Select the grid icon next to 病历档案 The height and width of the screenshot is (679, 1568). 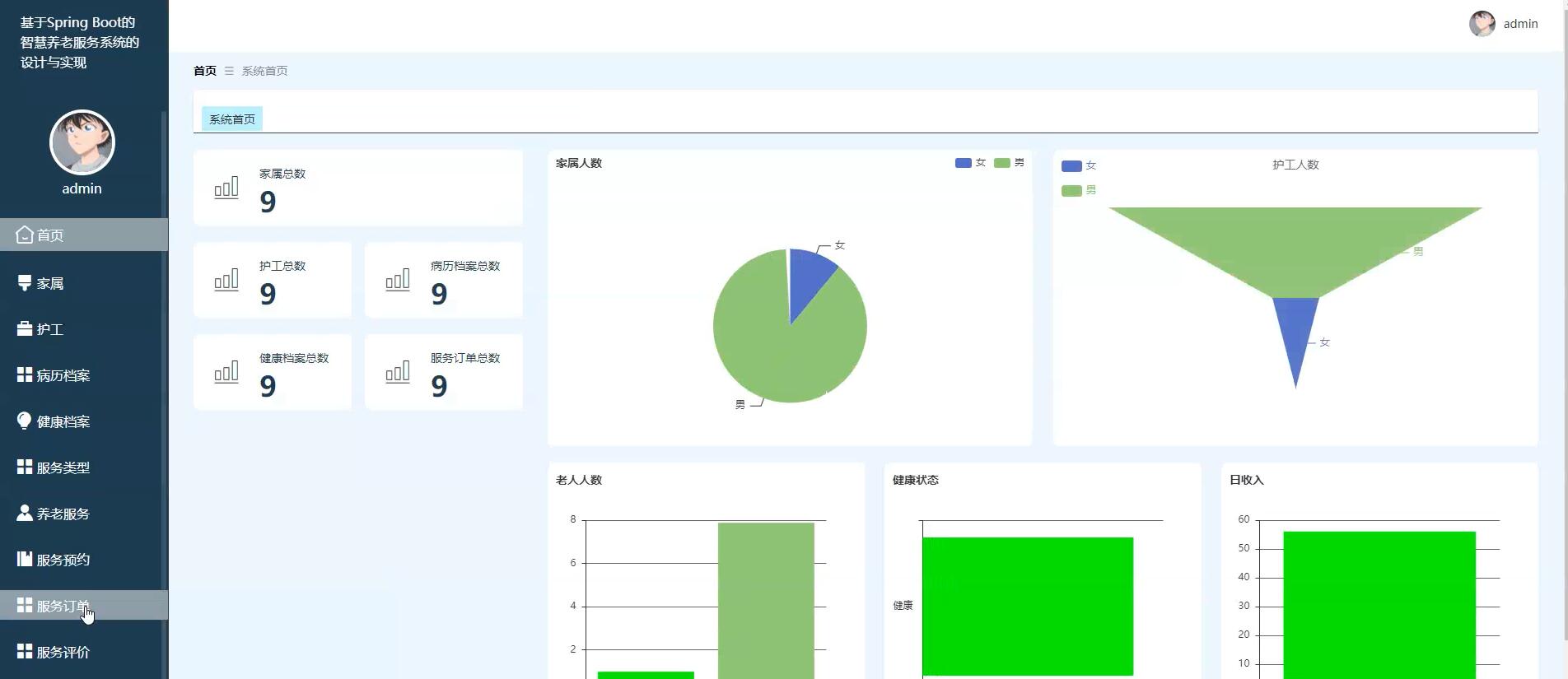click(25, 374)
